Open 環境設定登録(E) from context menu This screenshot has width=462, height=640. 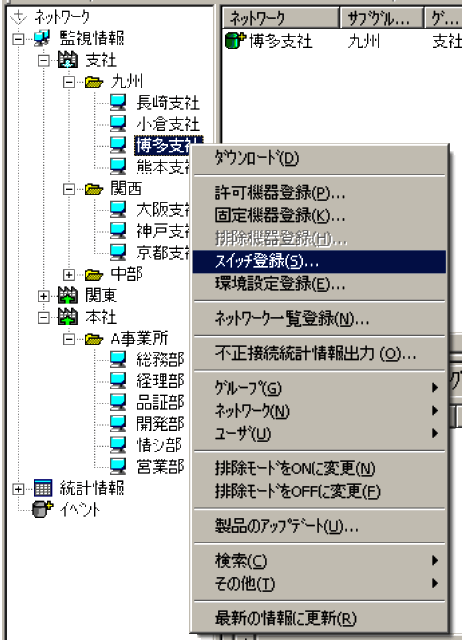(319, 284)
